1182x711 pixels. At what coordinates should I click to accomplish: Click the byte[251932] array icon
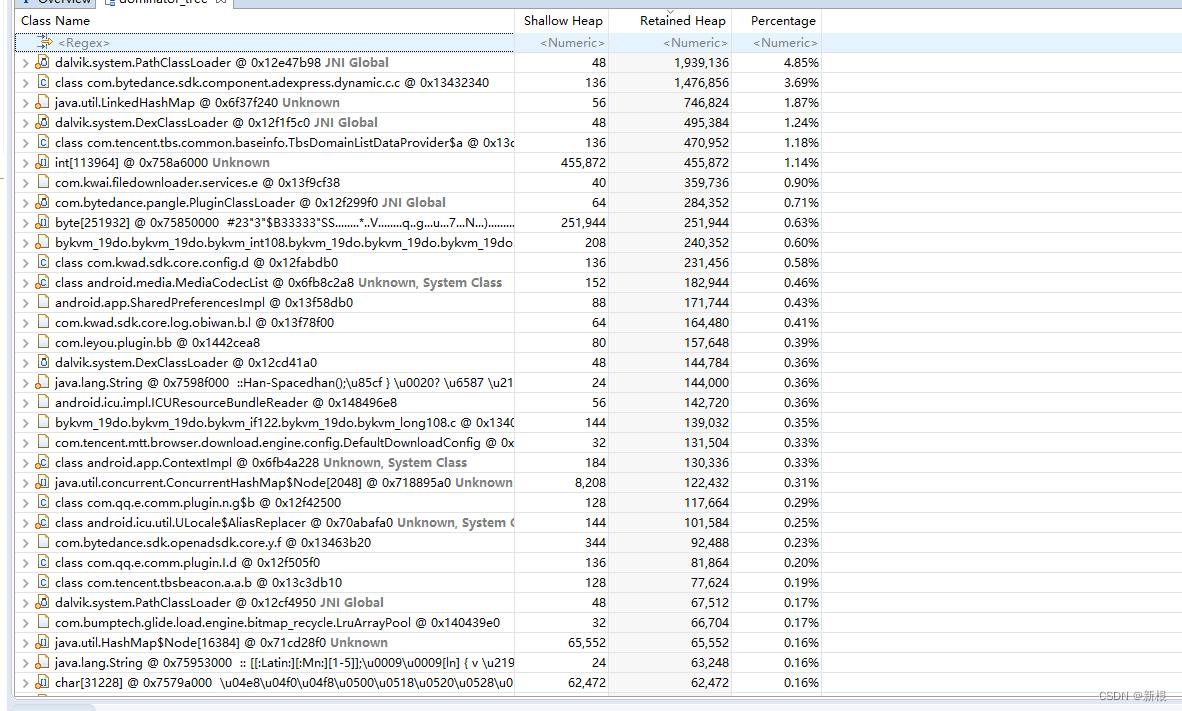pyautogui.click(x=43, y=222)
